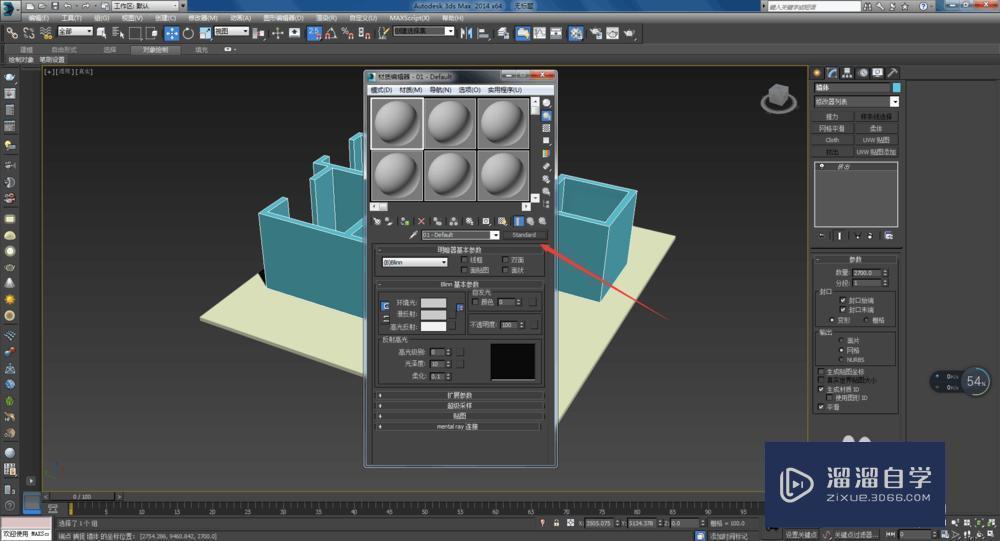The width and height of the screenshot is (1000, 541).
Task: Click the ViewCube in the viewport
Action: pyautogui.click(x=778, y=98)
